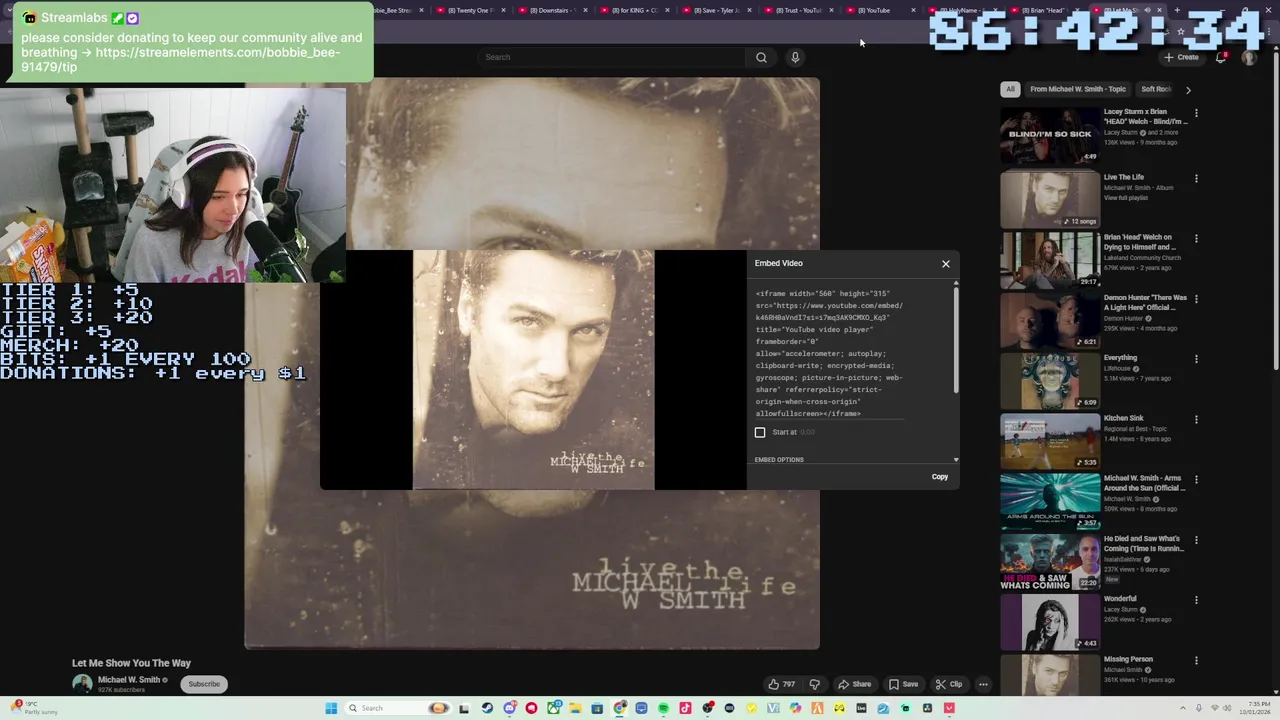This screenshot has width=1280, height=720.
Task: Click the weather widget on taskbar
Action: point(35,708)
